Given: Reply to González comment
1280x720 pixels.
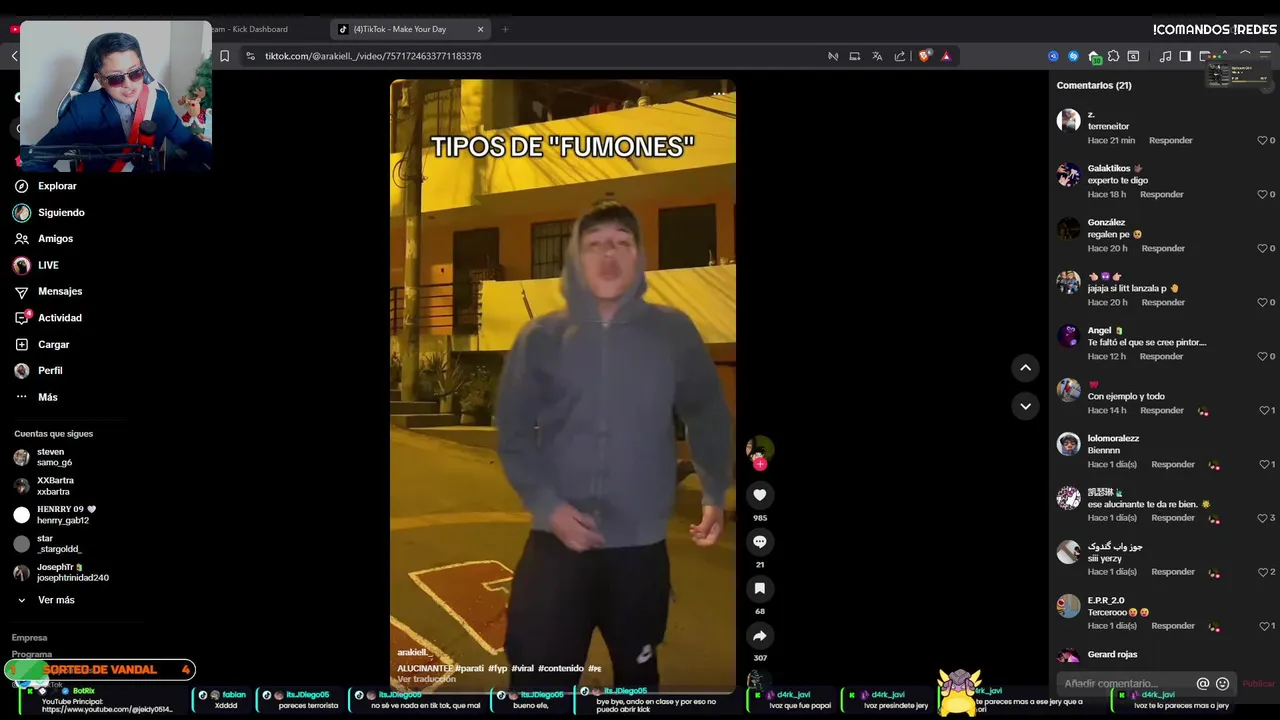Looking at the screenshot, I should pos(1163,249).
